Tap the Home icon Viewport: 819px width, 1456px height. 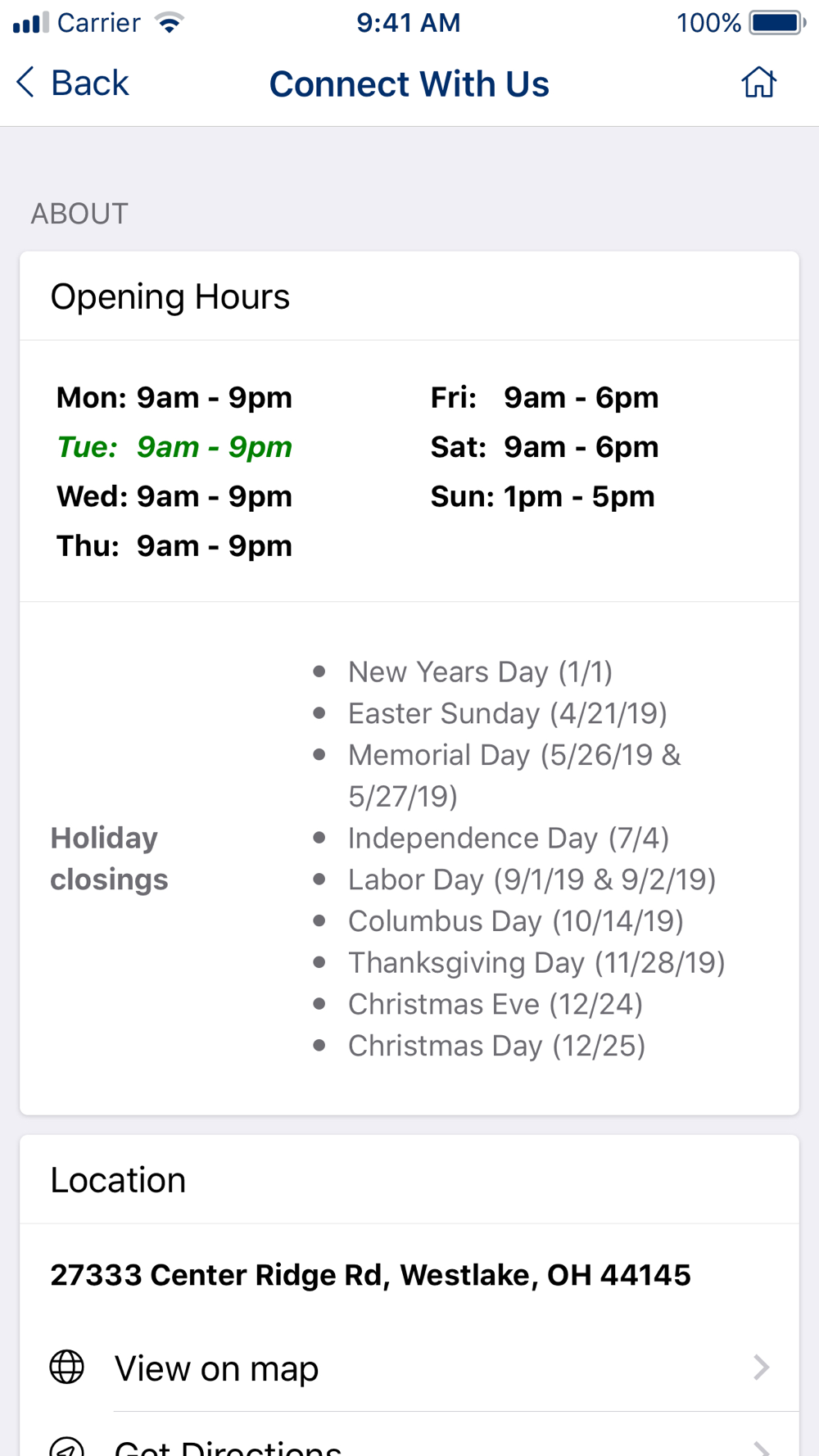[758, 83]
